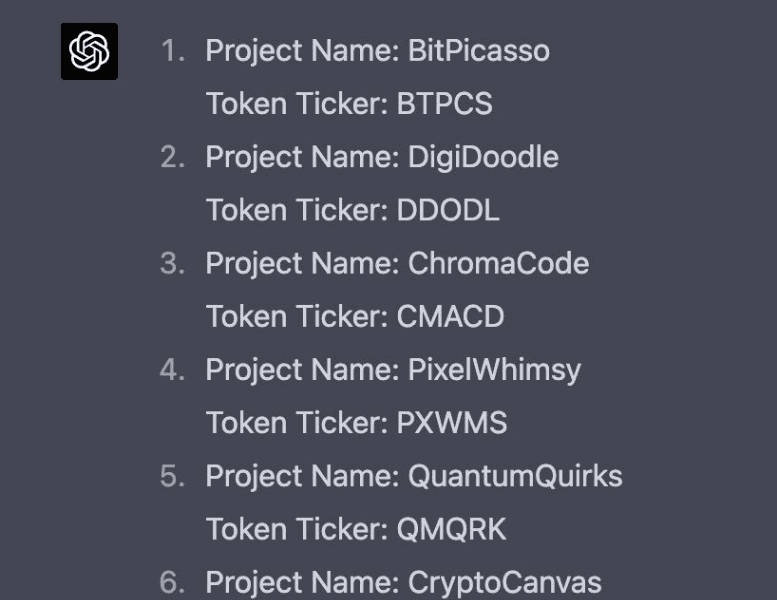
Task: Click list number 6 marker
Action: pyautogui.click(x=172, y=583)
